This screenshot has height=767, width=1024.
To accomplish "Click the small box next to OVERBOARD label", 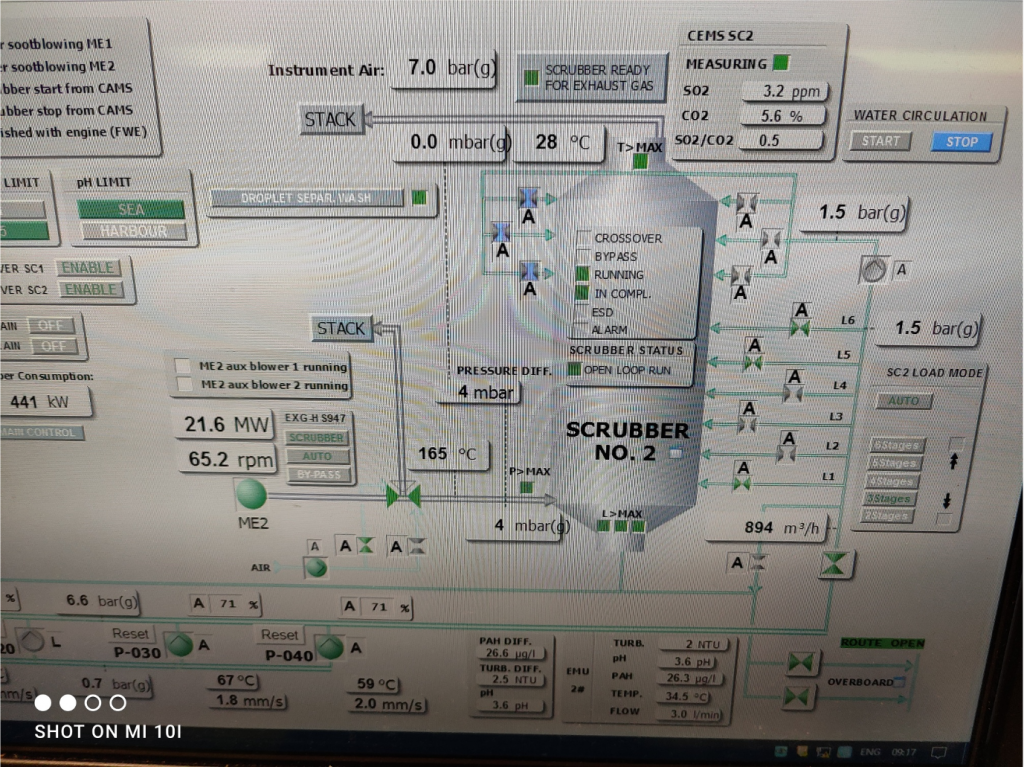I will (900, 682).
